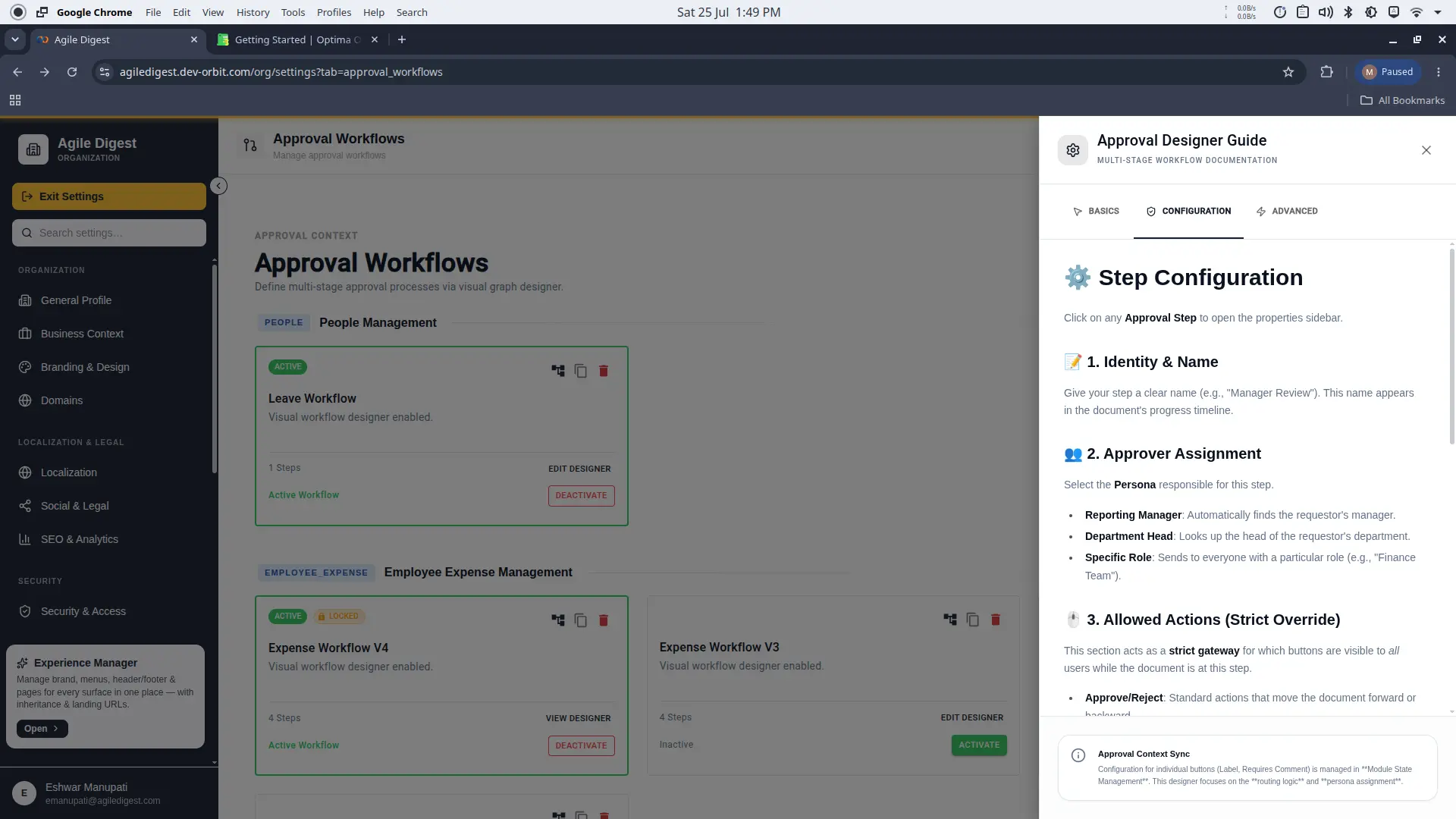Open designer icon on Expense Workflow V3
Screen dimensions: 1456x819
[950, 620]
